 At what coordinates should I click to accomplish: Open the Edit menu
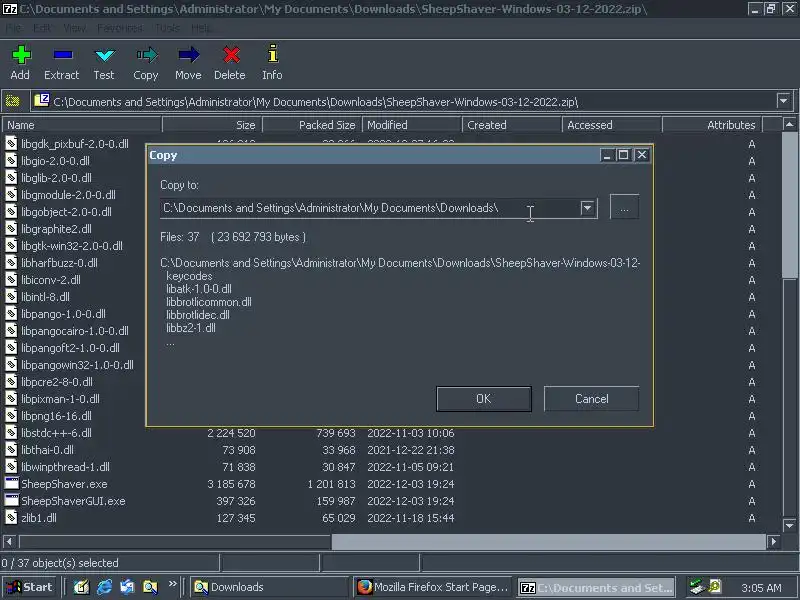click(x=42, y=28)
